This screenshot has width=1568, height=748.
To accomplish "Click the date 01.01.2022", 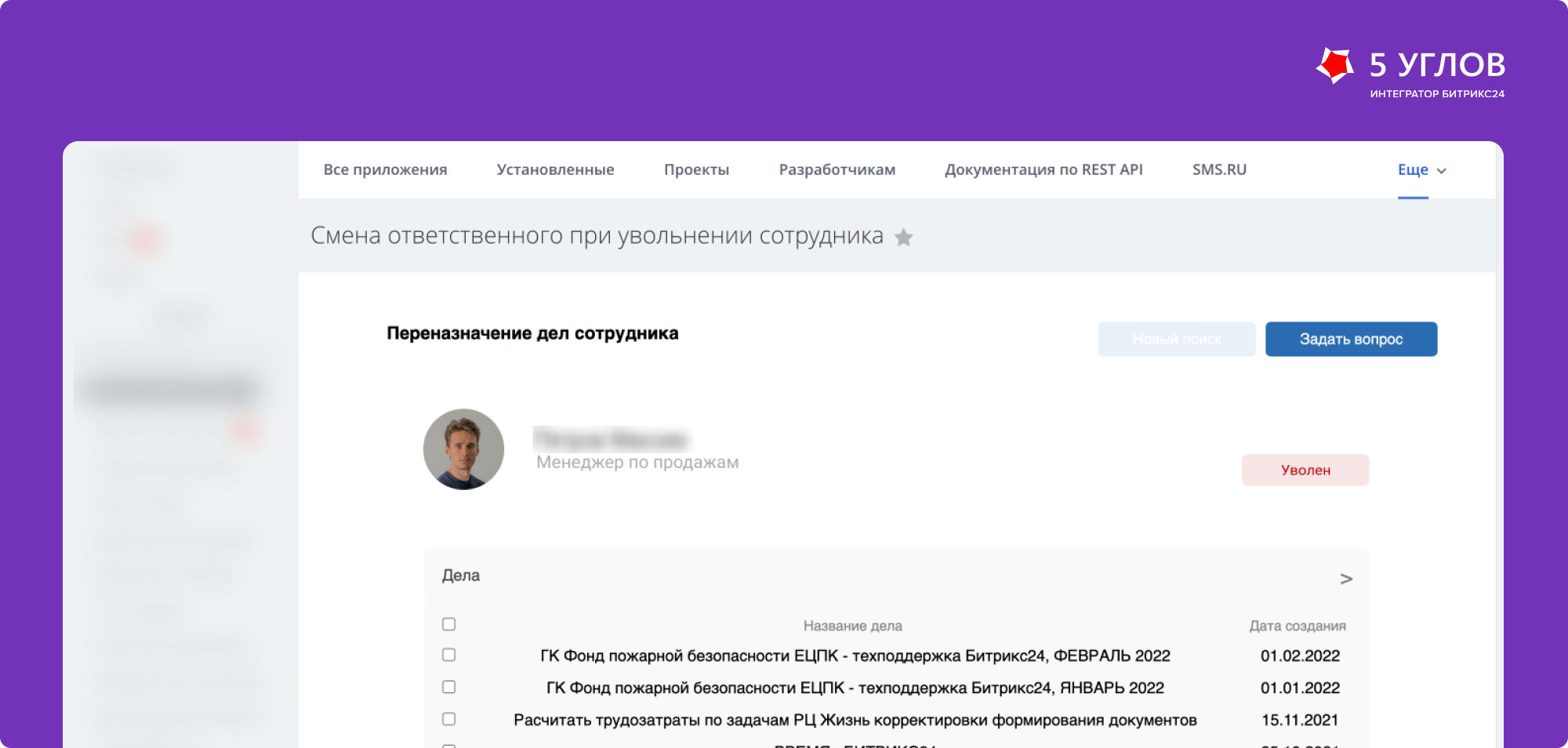I will 1300,688.
